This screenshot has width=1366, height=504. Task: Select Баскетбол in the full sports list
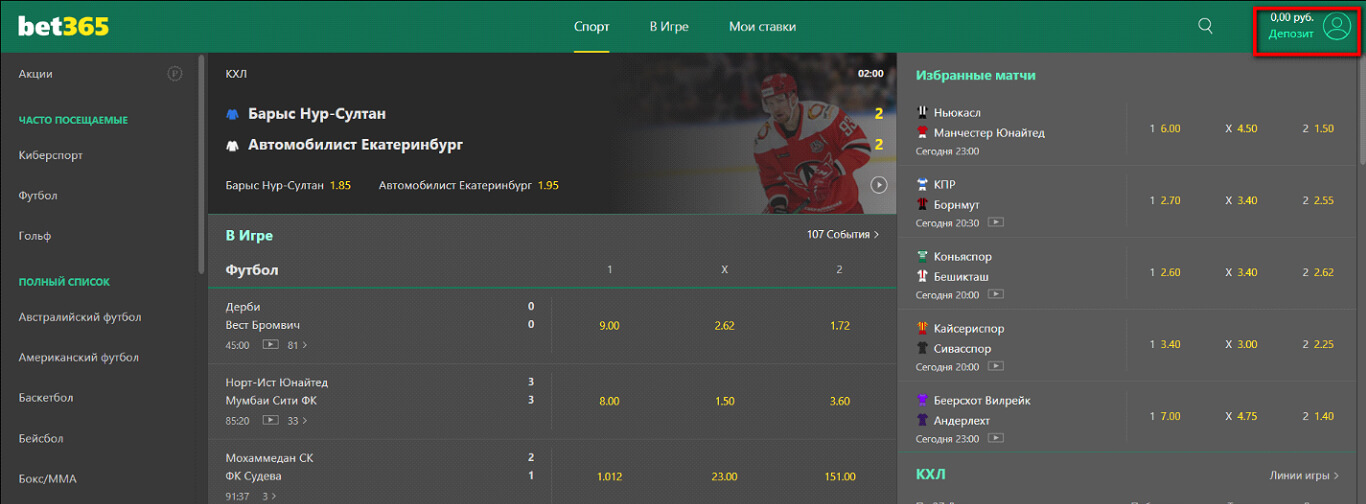(x=46, y=397)
